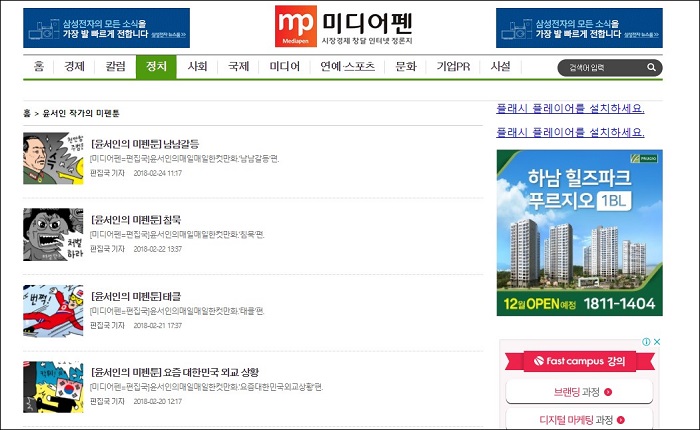Click summary text of 남남갈등 article

[x=184, y=159]
